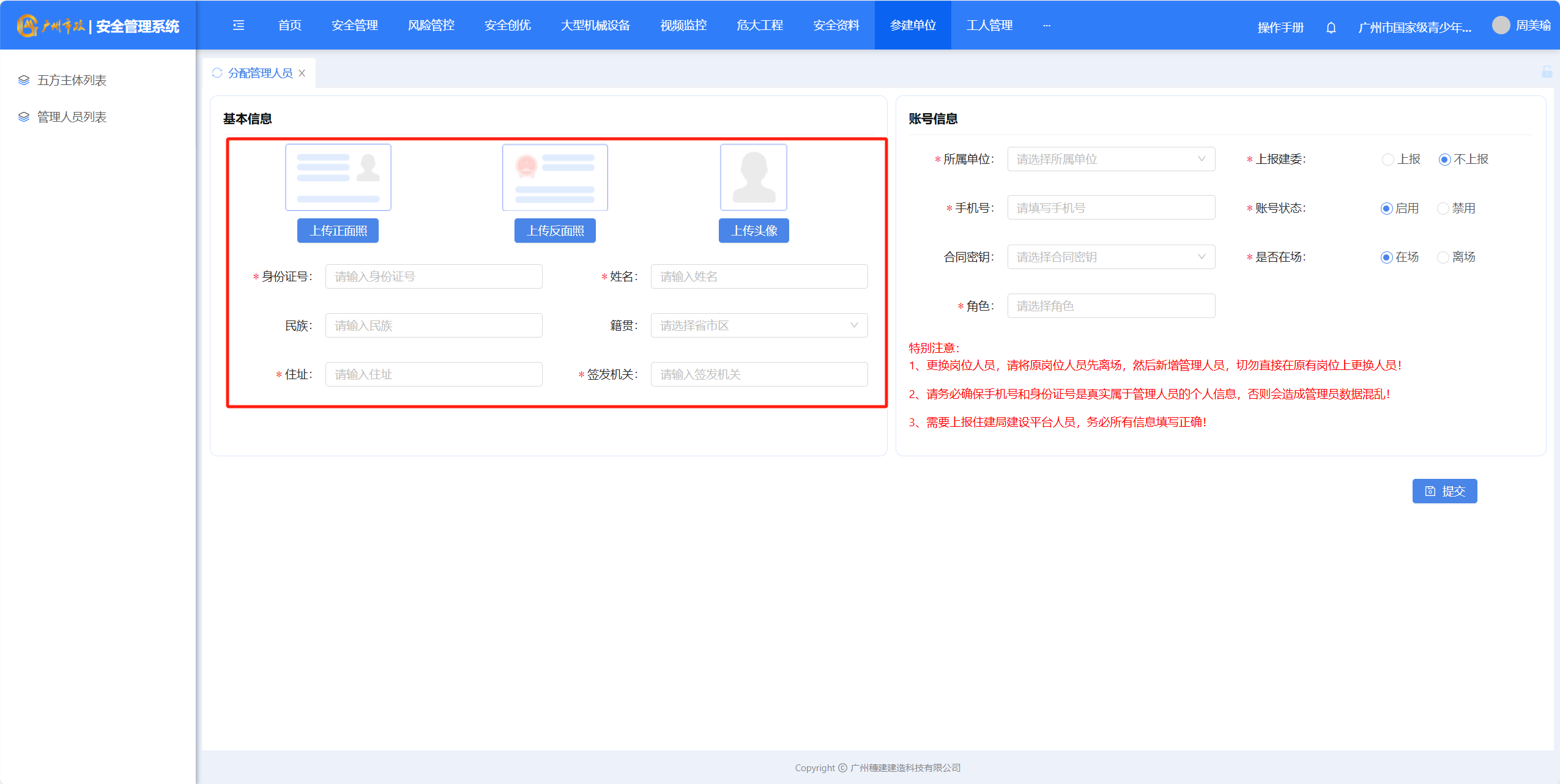Click the sidebar collapse menu icon
Image resolution: width=1560 pixels, height=784 pixels.
click(x=239, y=25)
